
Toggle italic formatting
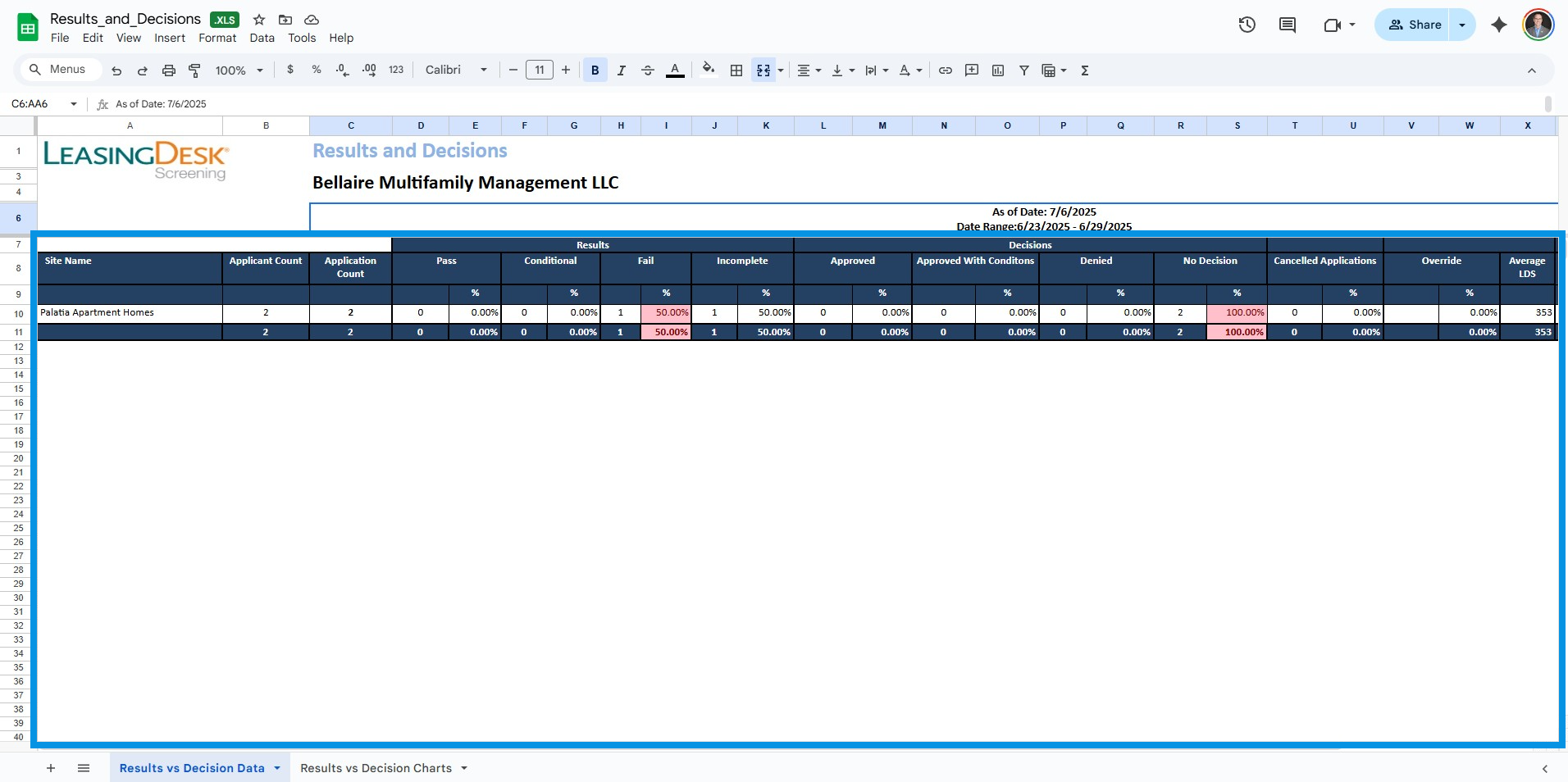tap(621, 70)
